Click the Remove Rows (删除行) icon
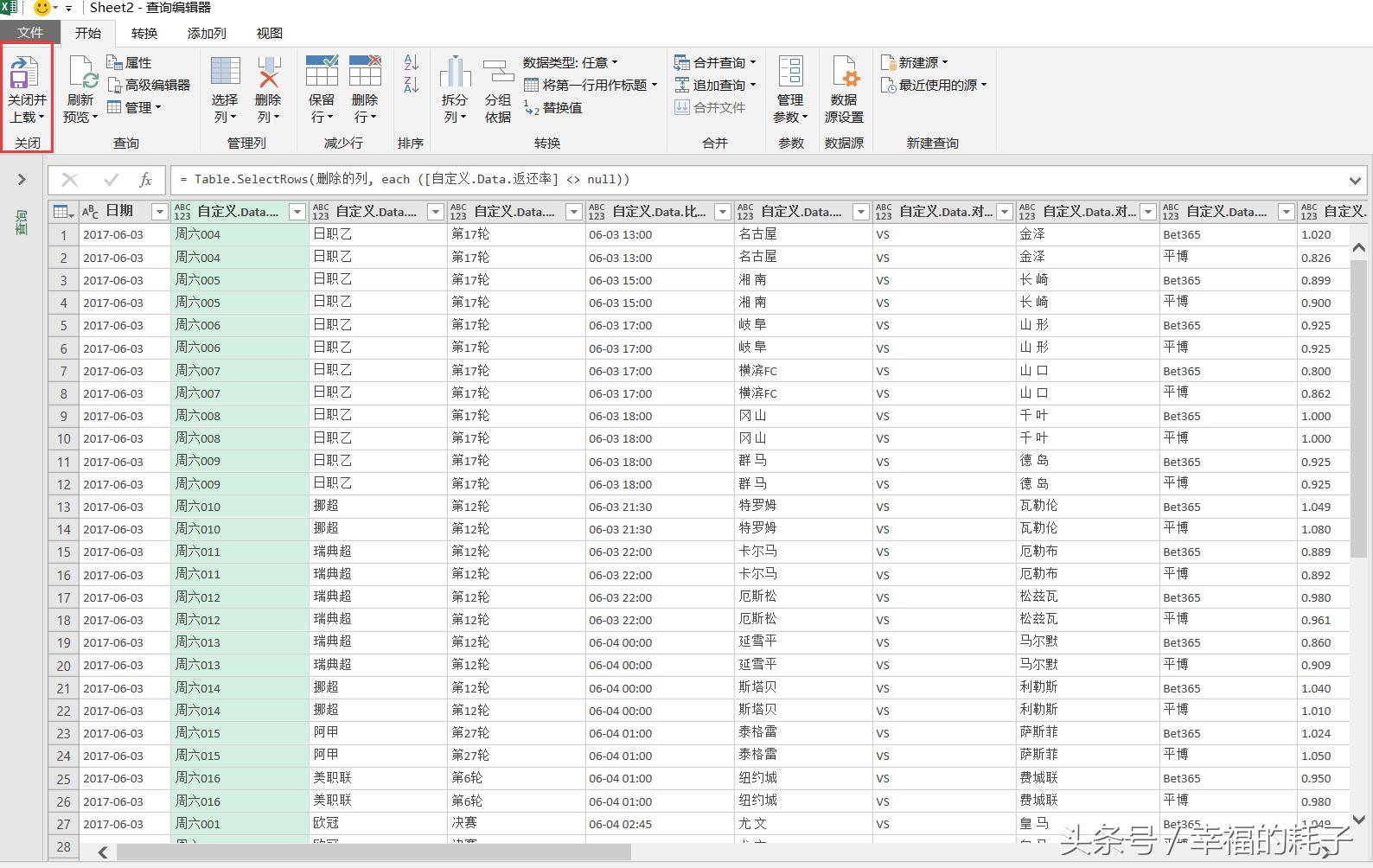The width and height of the screenshot is (1373, 868). tap(365, 71)
